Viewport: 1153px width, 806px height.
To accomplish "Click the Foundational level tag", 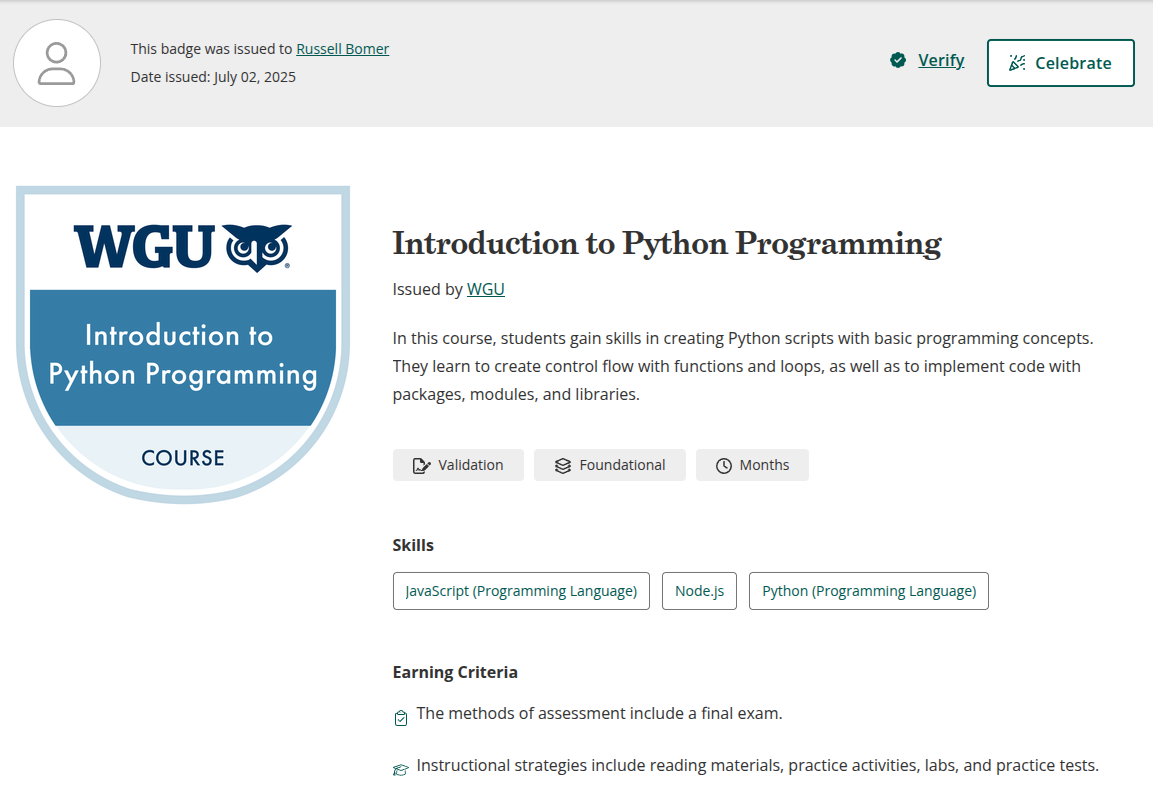I will click(x=610, y=465).
